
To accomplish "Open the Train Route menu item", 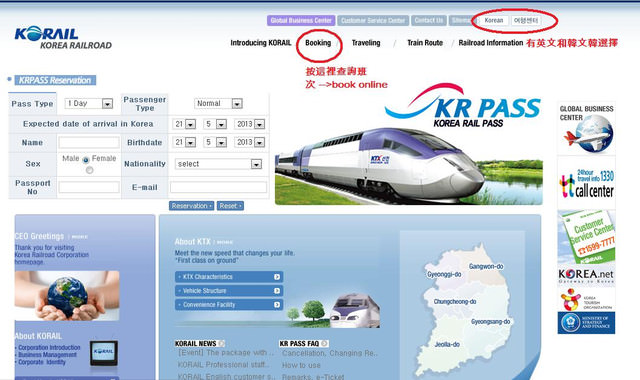I will point(425,43).
